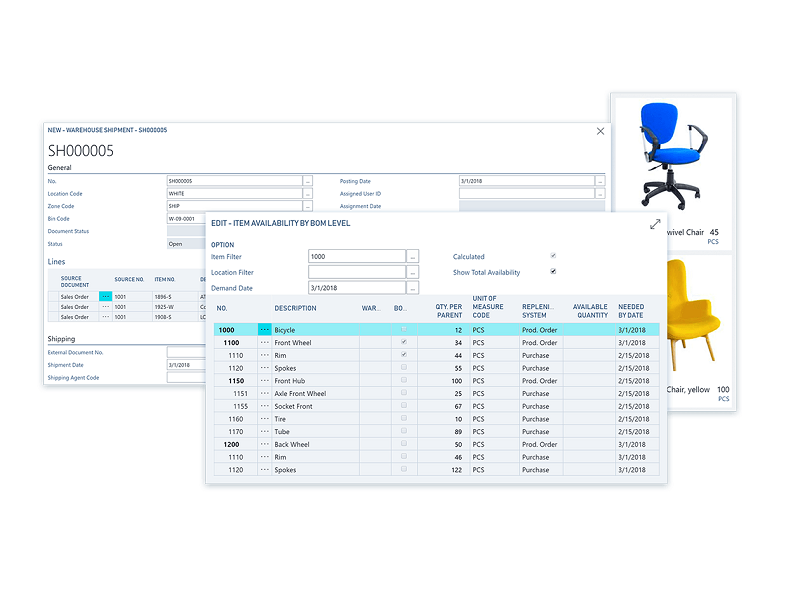Viewport: 800px width, 599px height.
Task: Sort by Needed By Date column header
Action: 631,311
